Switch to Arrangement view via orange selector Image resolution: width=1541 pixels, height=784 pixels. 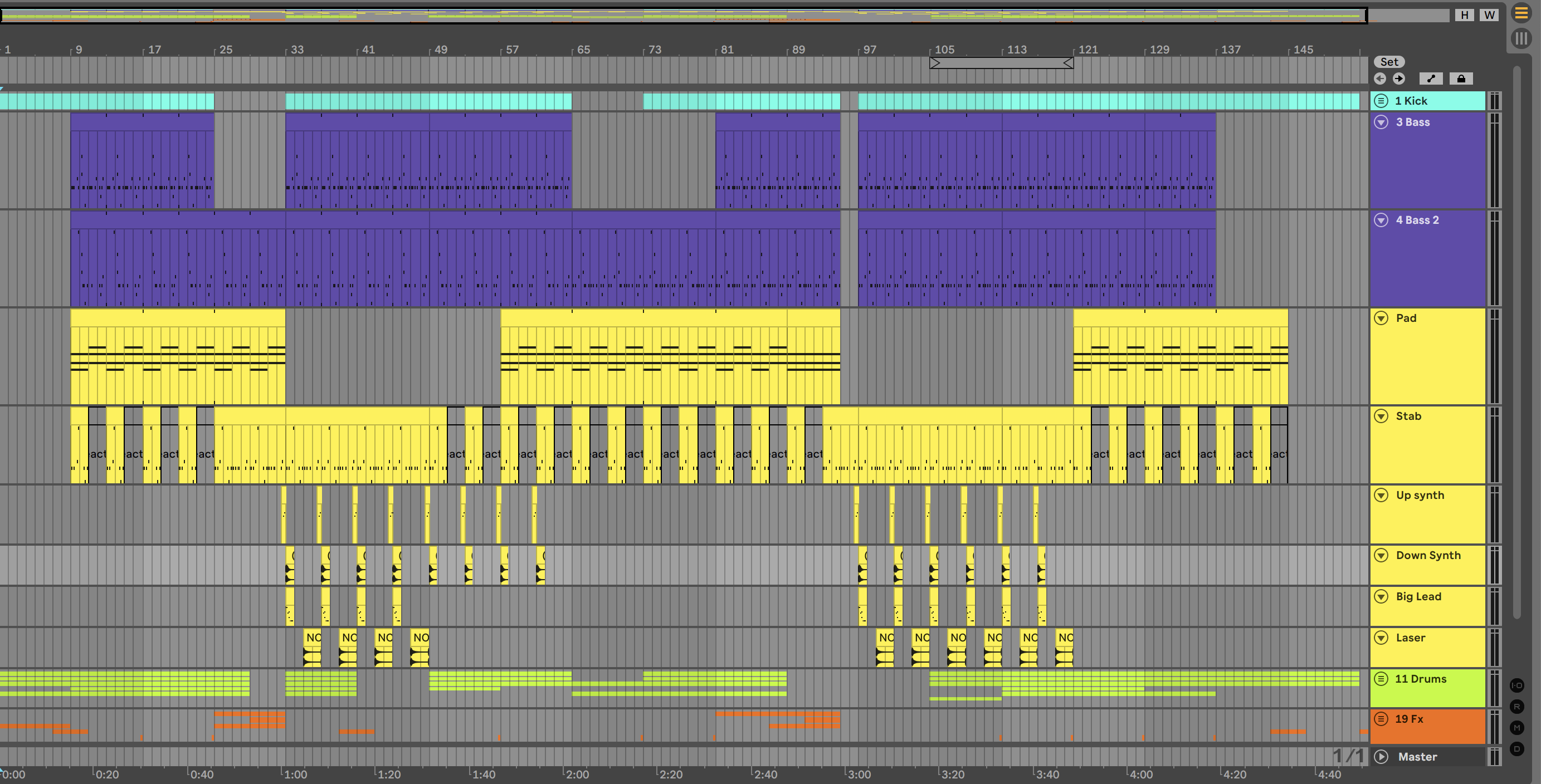(1520, 13)
